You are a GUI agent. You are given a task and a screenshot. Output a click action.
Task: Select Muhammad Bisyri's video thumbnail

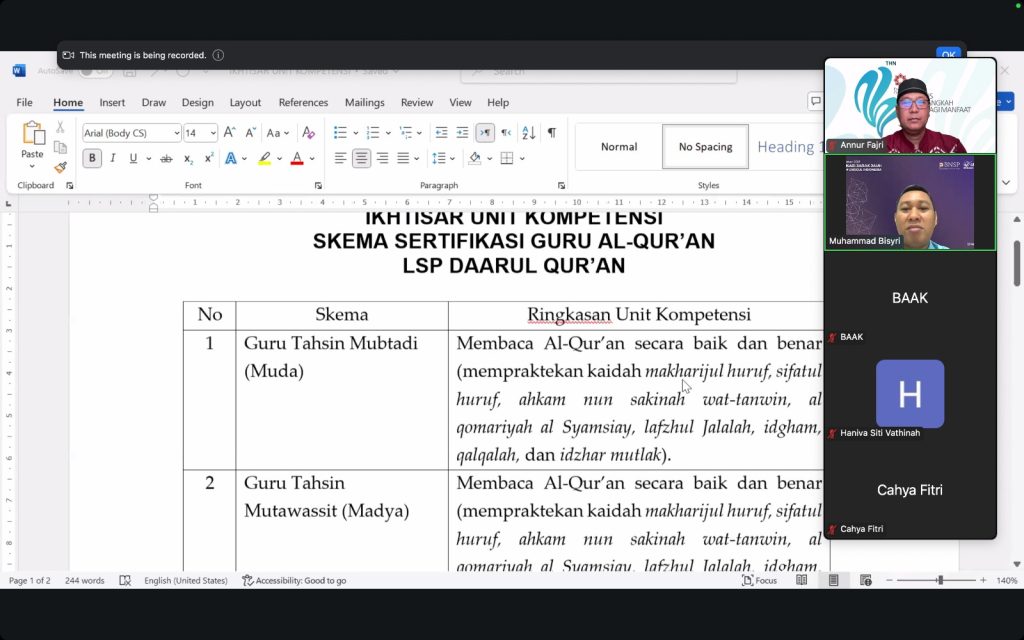coord(909,201)
